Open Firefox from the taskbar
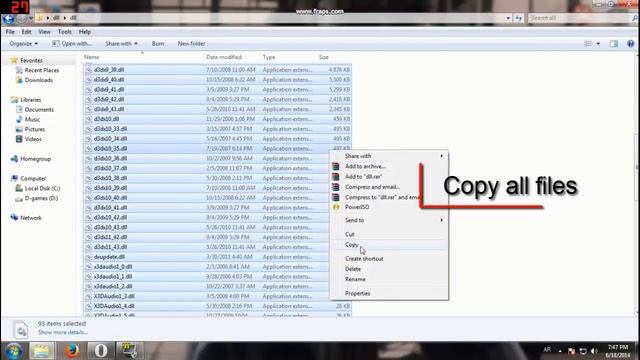The image size is (640, 360). (72, 351)
